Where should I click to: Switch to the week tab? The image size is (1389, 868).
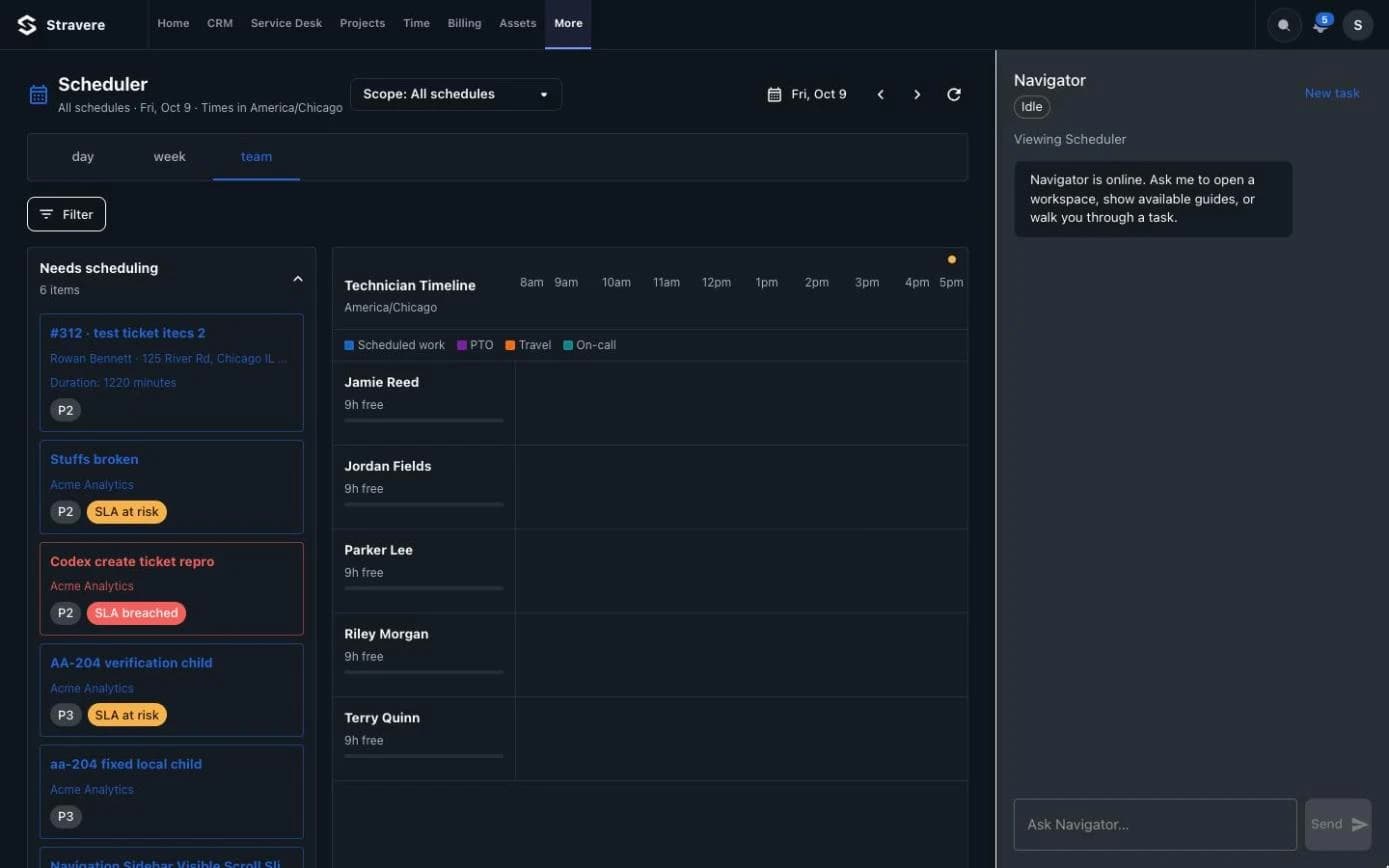tap(169, 157)
